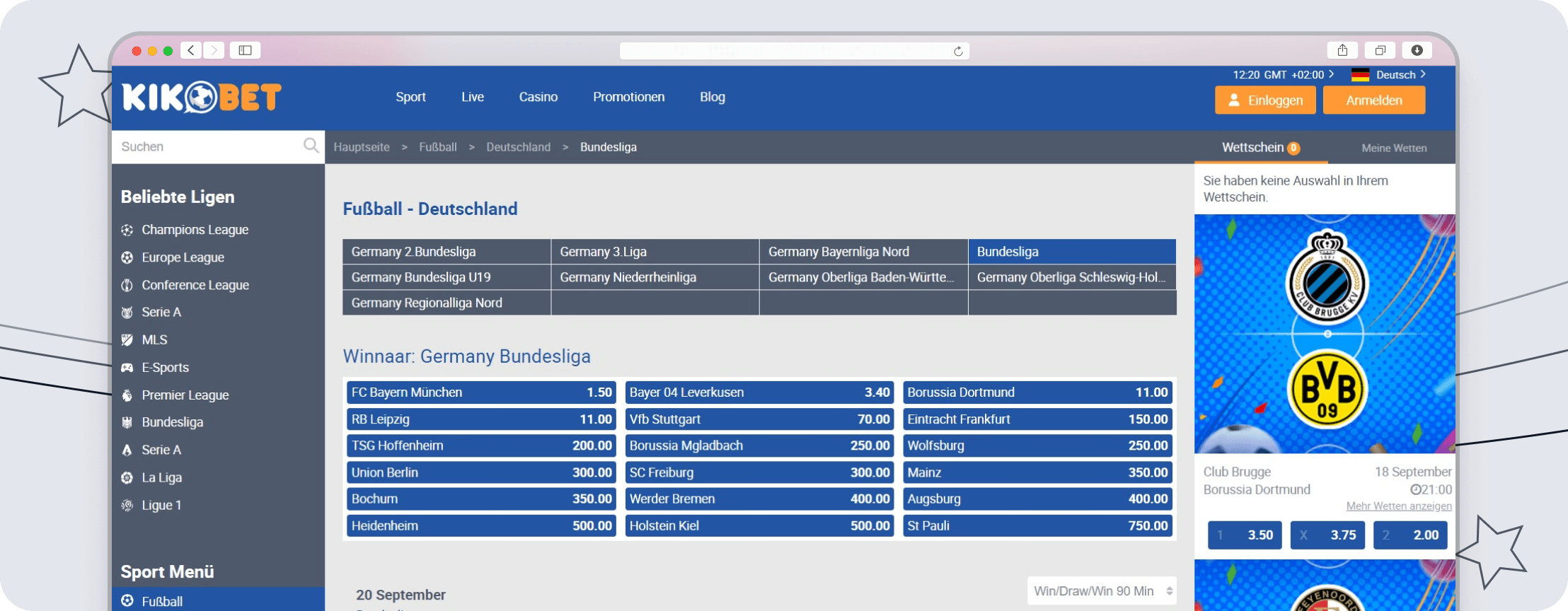Bet on Vfb Stuttgart at 70.00

pyautogui.click(x=759, y=419)
